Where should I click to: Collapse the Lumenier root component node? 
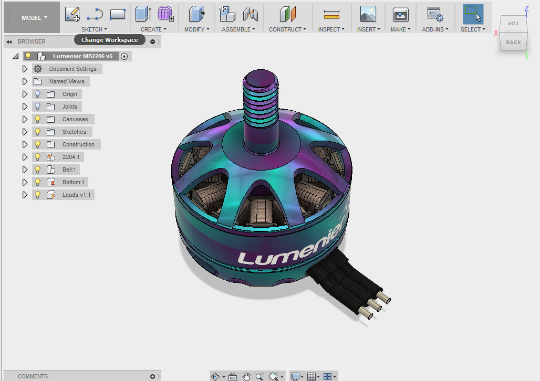point(15,56)
